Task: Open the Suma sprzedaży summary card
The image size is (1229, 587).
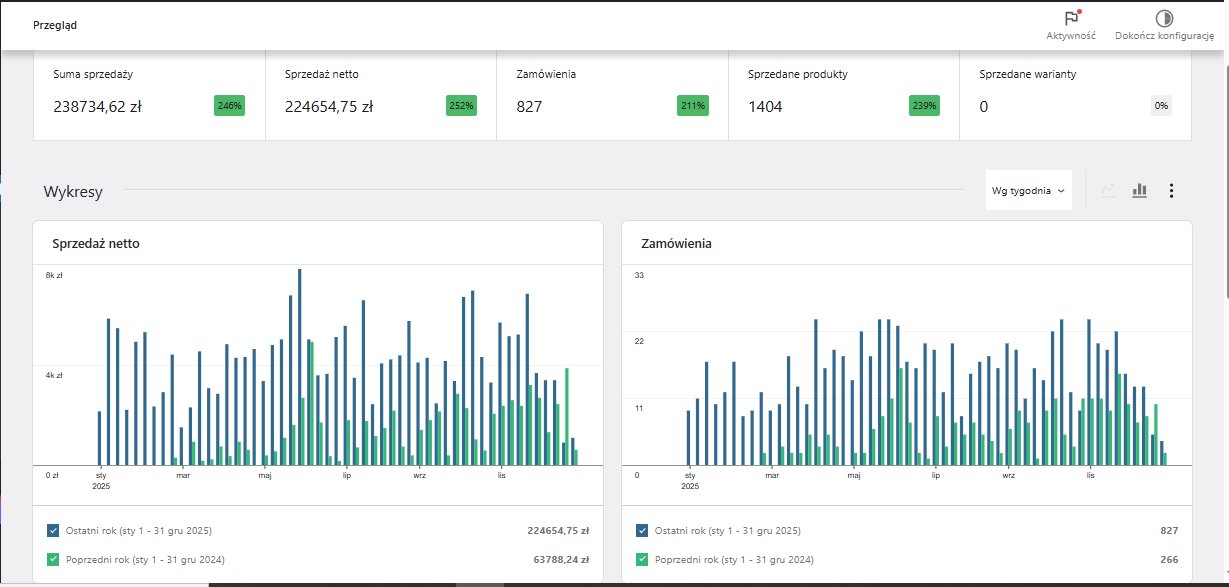Action: point(149,96)
